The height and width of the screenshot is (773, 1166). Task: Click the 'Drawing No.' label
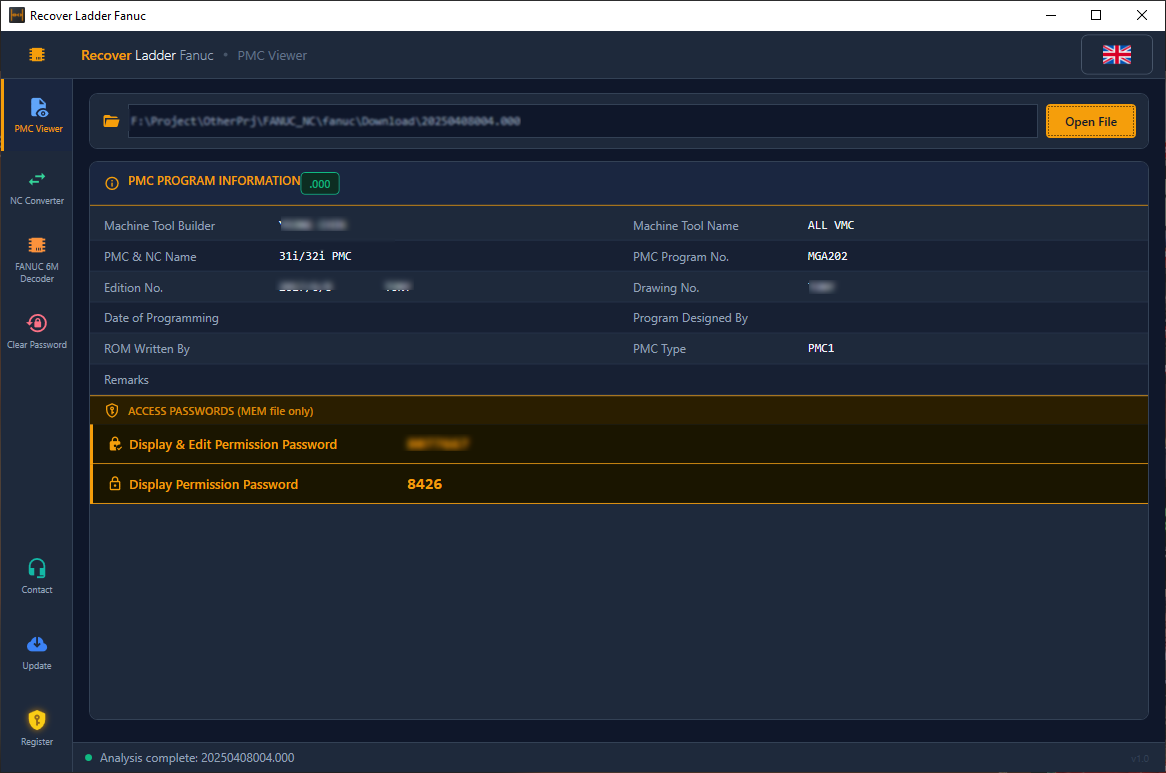(x=666, y=288)
